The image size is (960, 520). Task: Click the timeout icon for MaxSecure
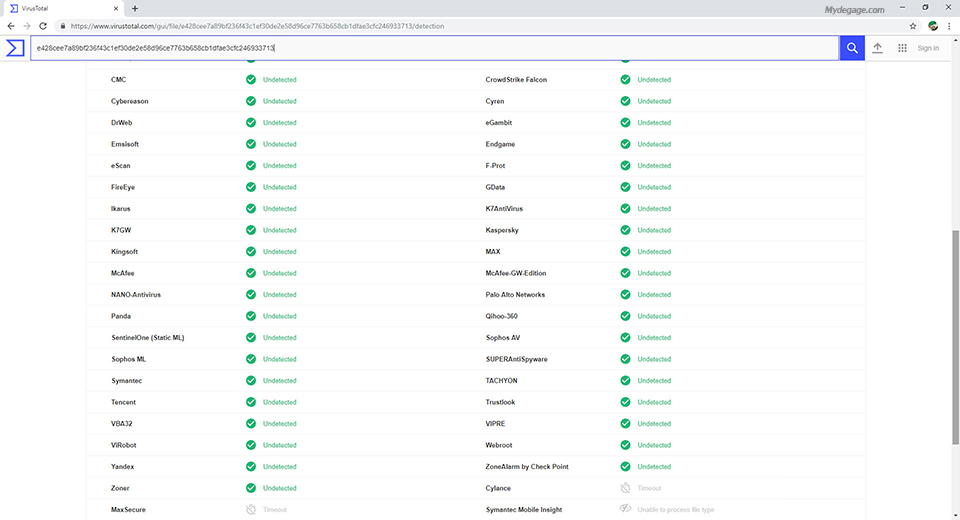[x=251, y=510]
